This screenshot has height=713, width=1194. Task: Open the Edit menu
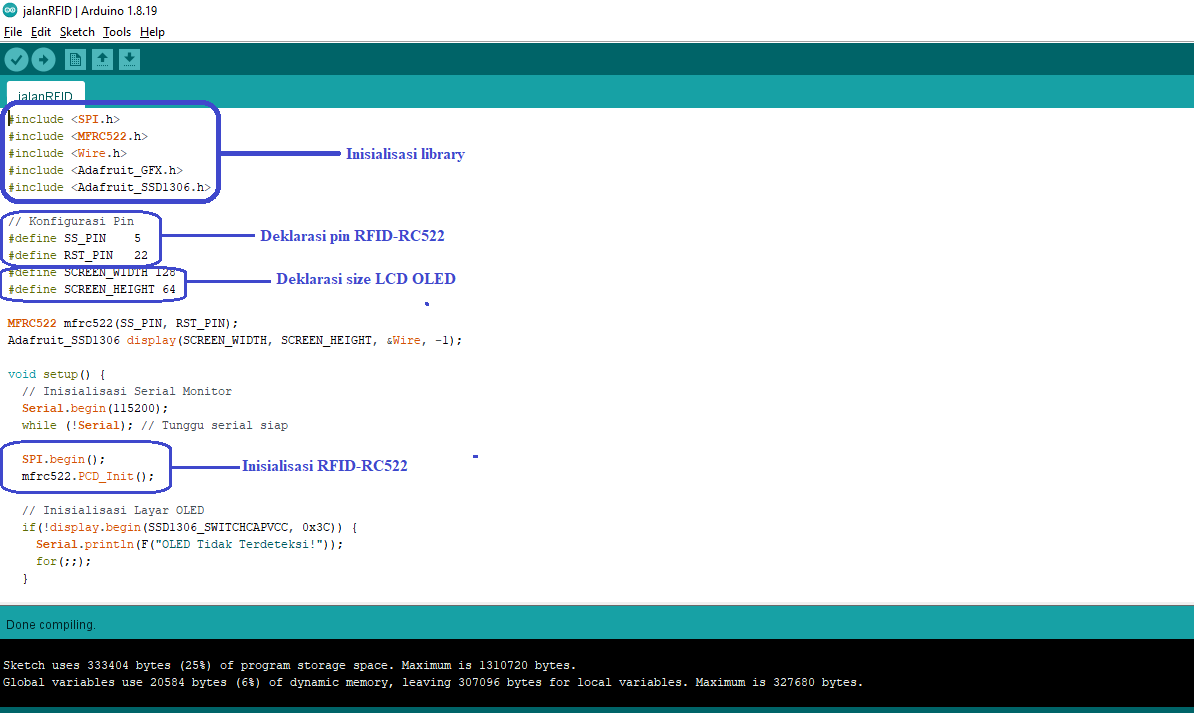coord(41,32)
